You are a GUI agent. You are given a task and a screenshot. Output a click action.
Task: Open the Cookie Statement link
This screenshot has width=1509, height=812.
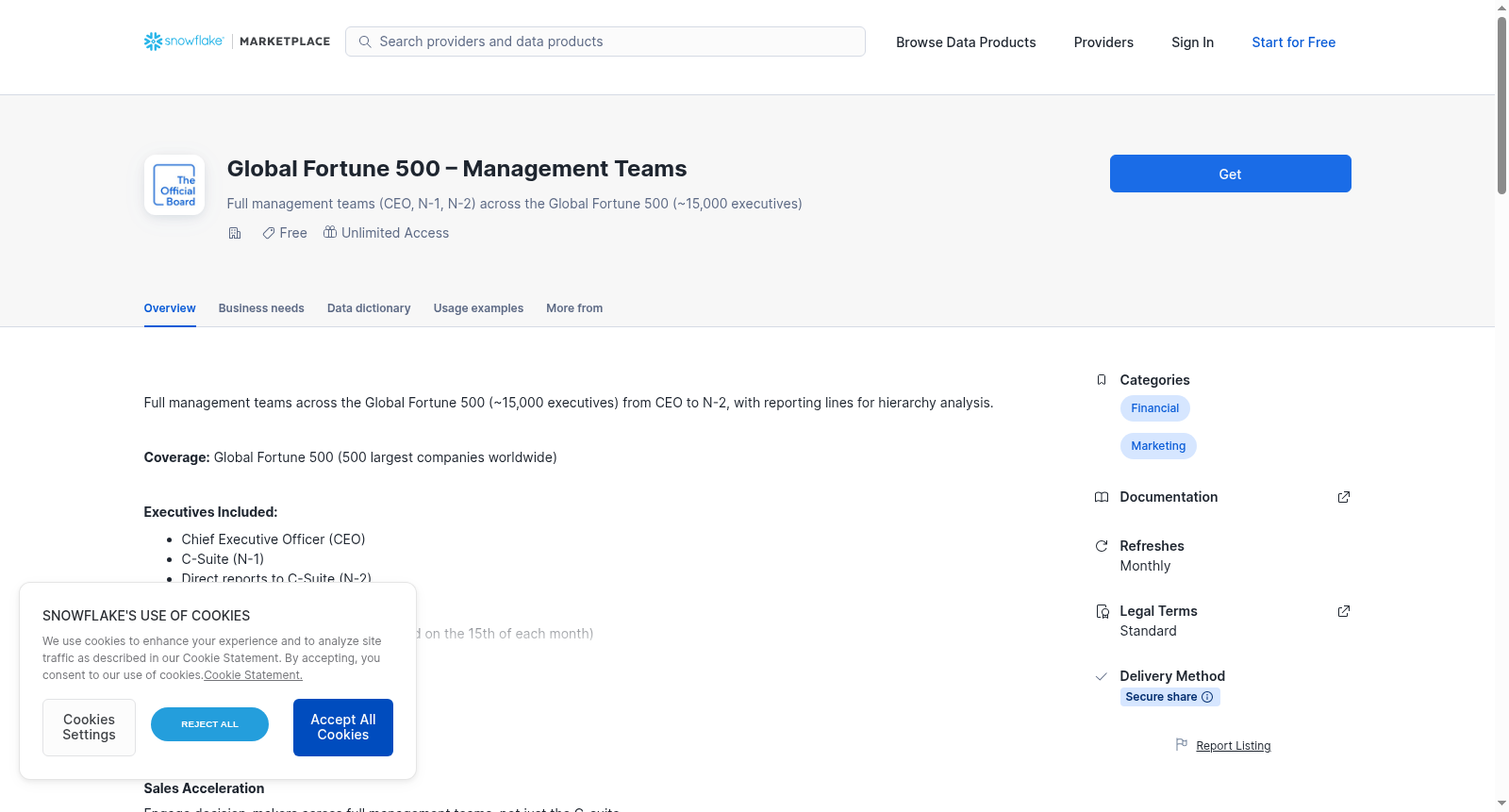[x=253, y=675]
